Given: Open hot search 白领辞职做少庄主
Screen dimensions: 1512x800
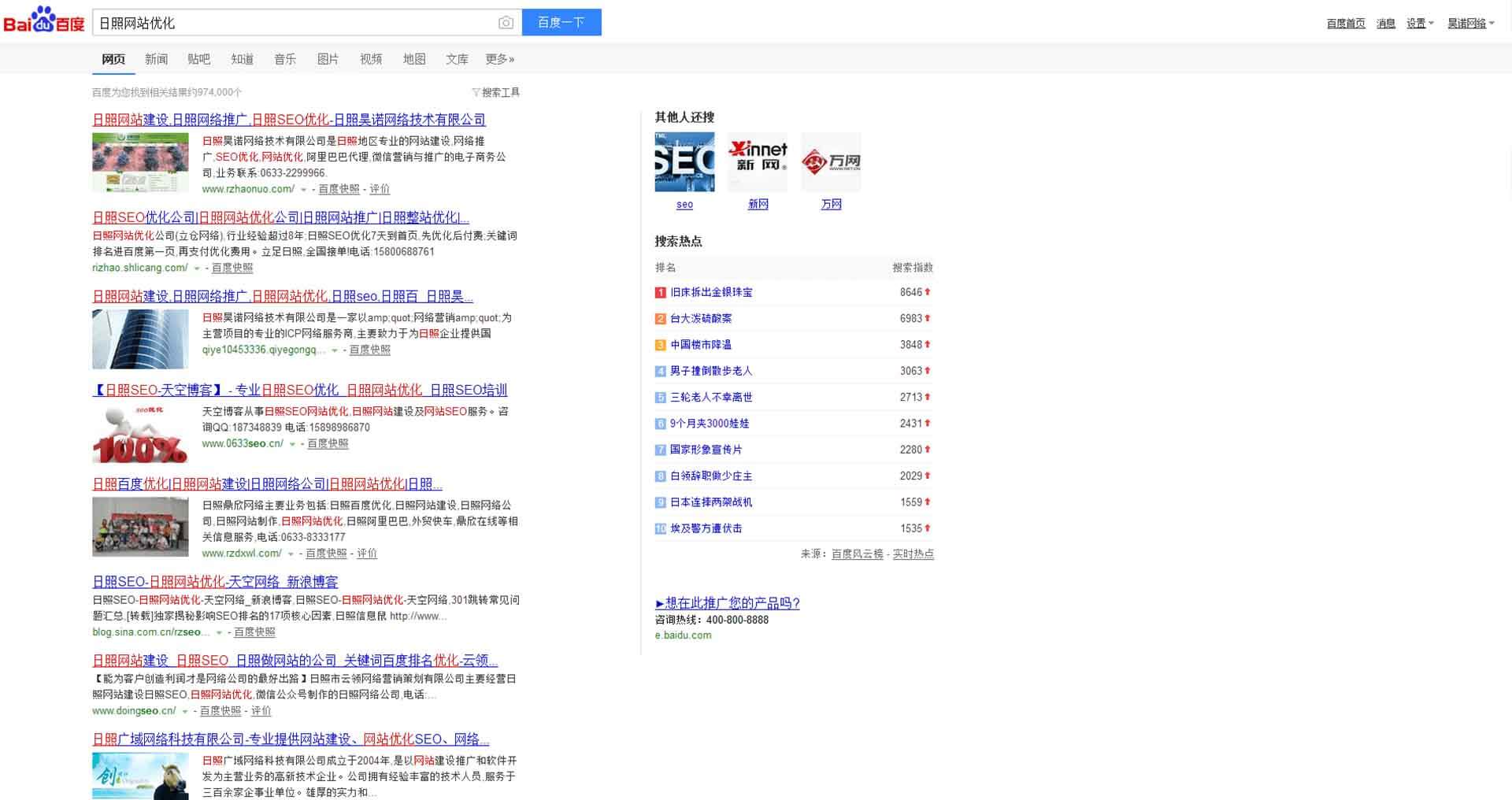Looking at the screenshot, I should 711,476.
